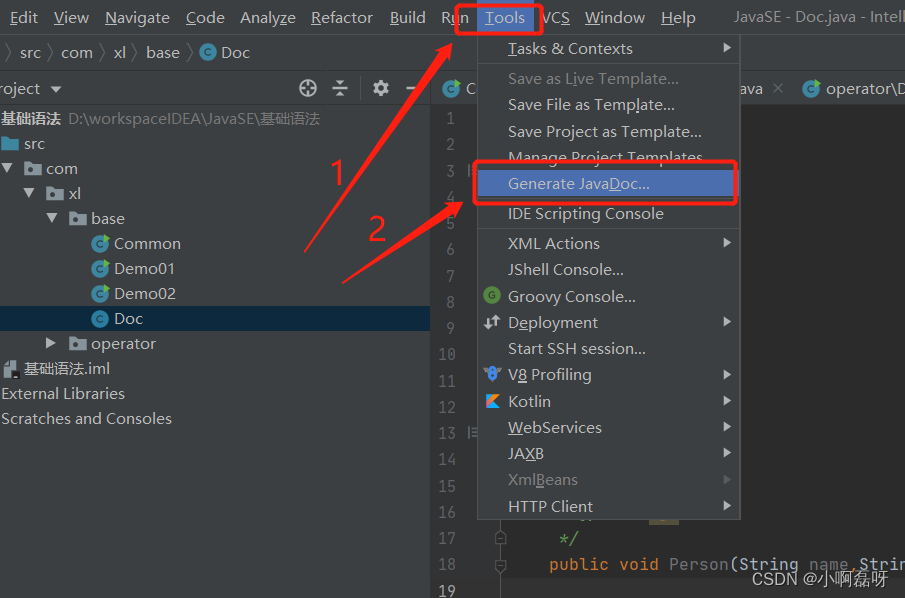The height and width of the screenshot is (598, 905).
Task: Click base in breadcrumb path
Action: [x=163, y=53]
